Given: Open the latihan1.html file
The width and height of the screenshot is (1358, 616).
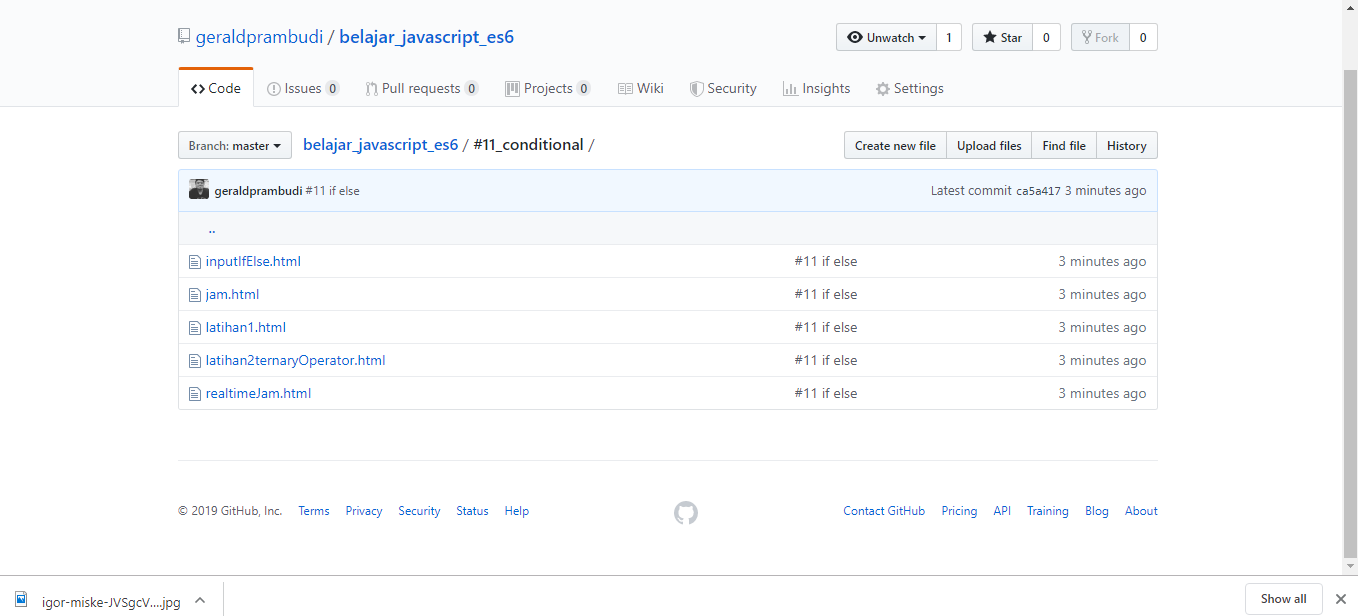Looking at the screenshot, I should [x=244, y=327].
